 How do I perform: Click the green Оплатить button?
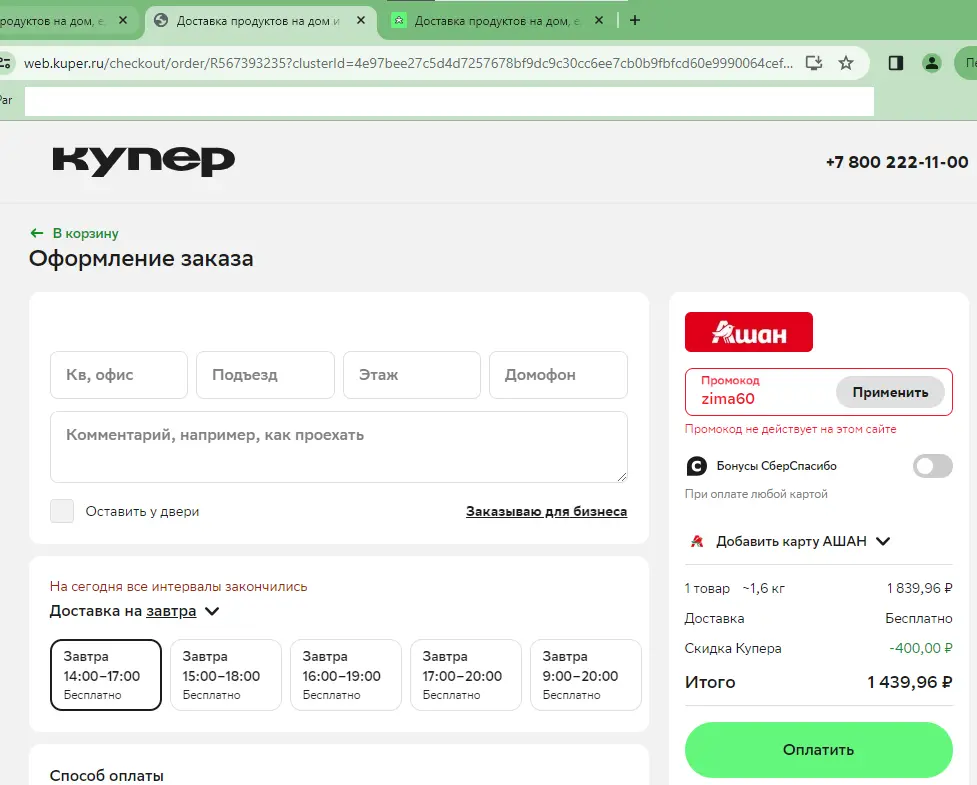818,749
